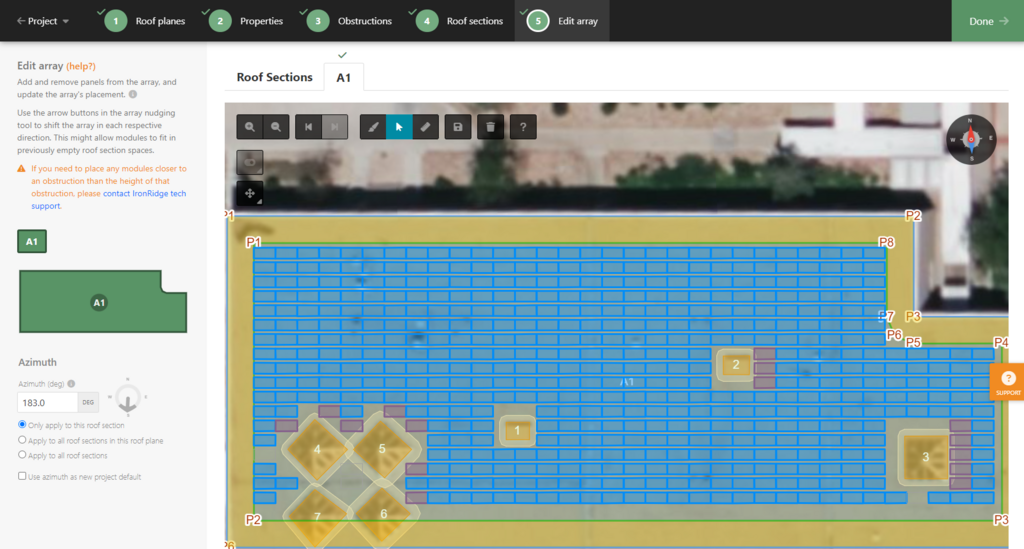Open the Project dropdown menu
The height and width of the screenshot is (549, 1024).
pyautogui.click(x=43, y=21)
